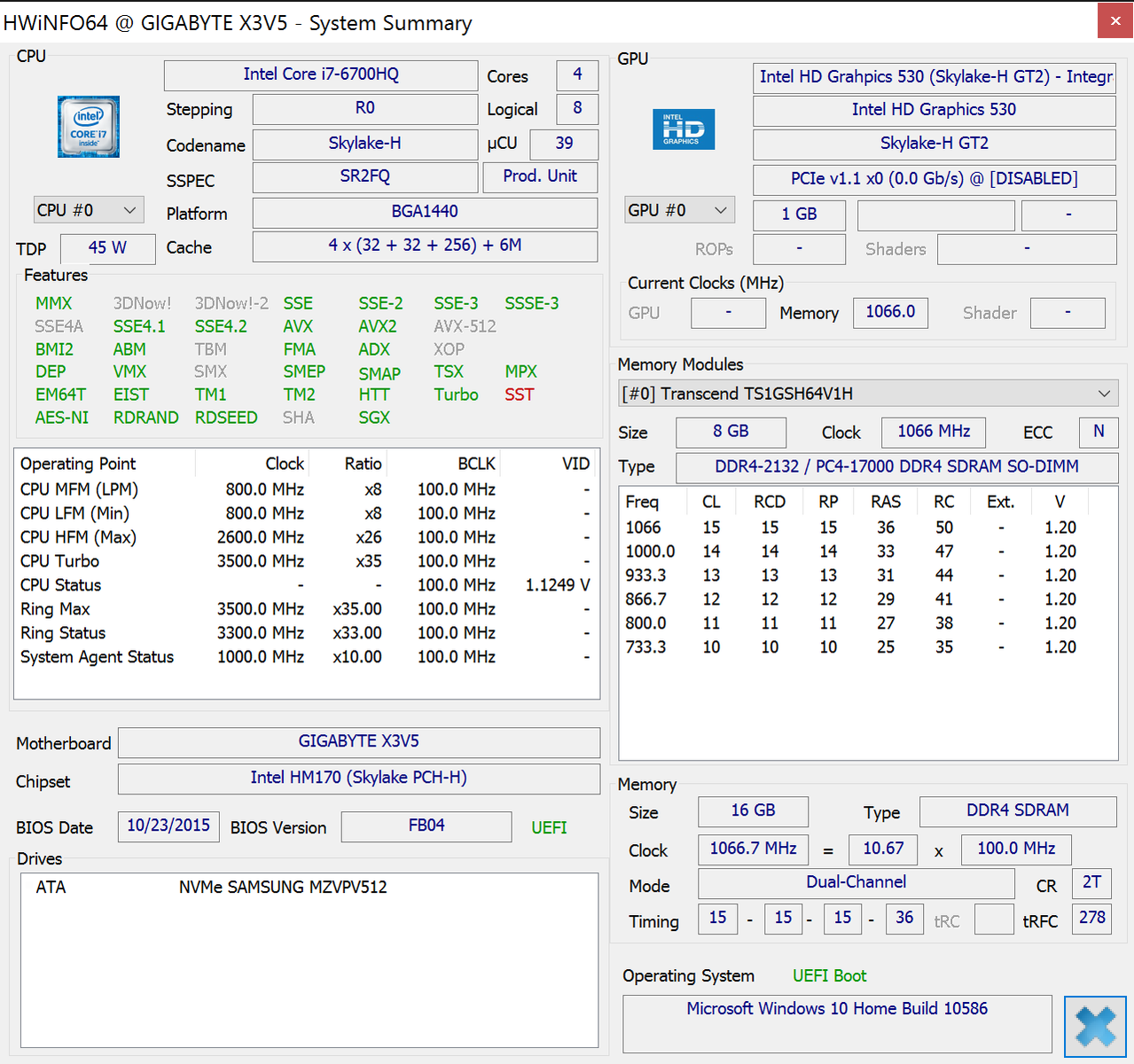This screenshot has height=1064, width=1134.
Task: Click the Operating Point column header
Action: pos(105,464)
